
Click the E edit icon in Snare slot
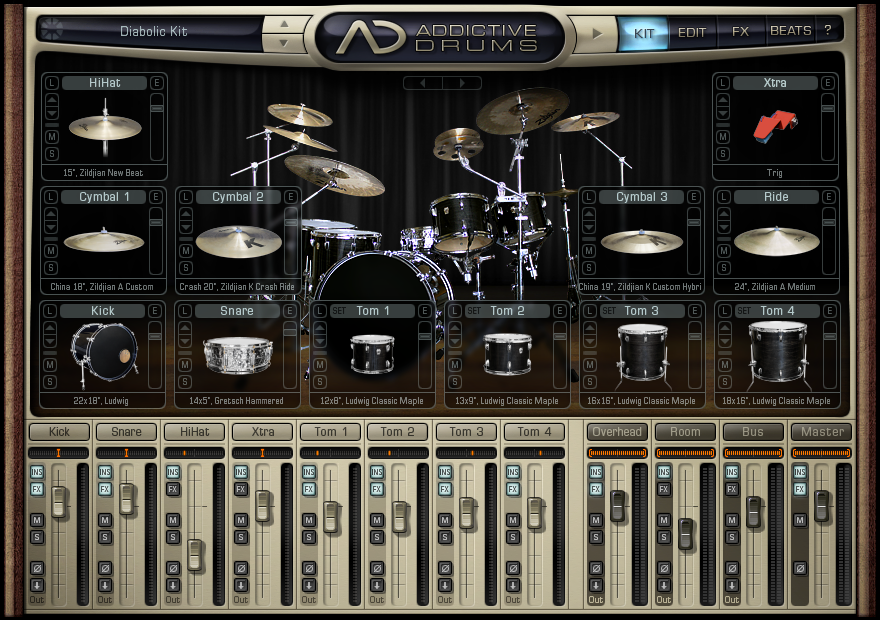click(x=290, y=311)
